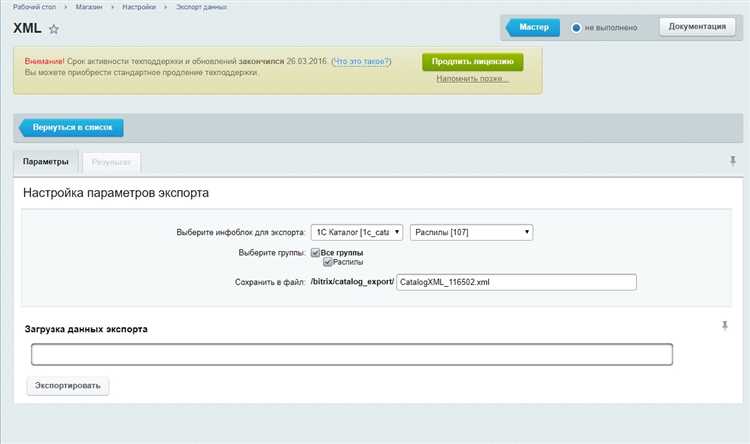Go to 'Экспорт данных' breadcrumb
Screen dimensions: 750x444
point(201,7)
